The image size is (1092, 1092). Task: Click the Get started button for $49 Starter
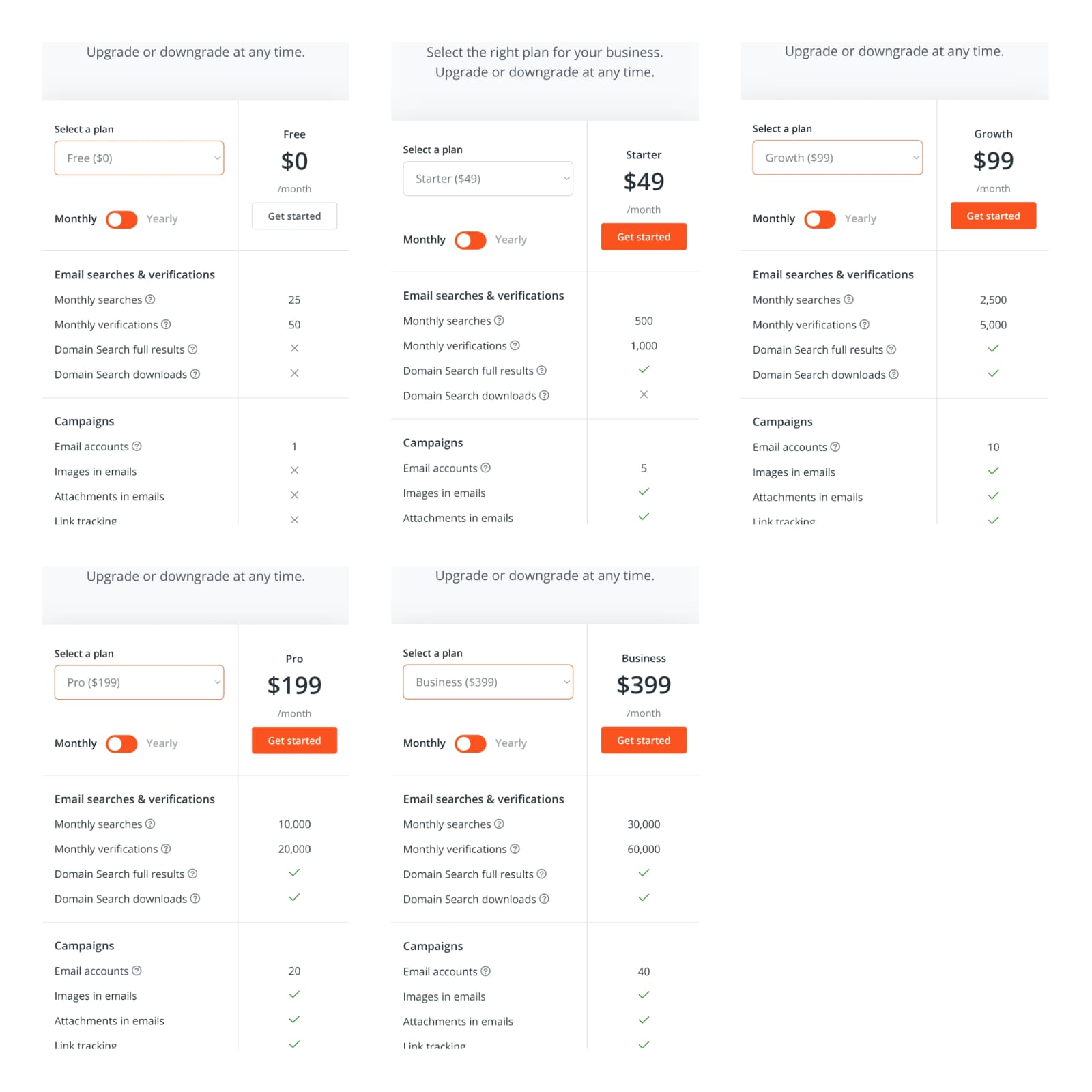[x=644, y=237]
